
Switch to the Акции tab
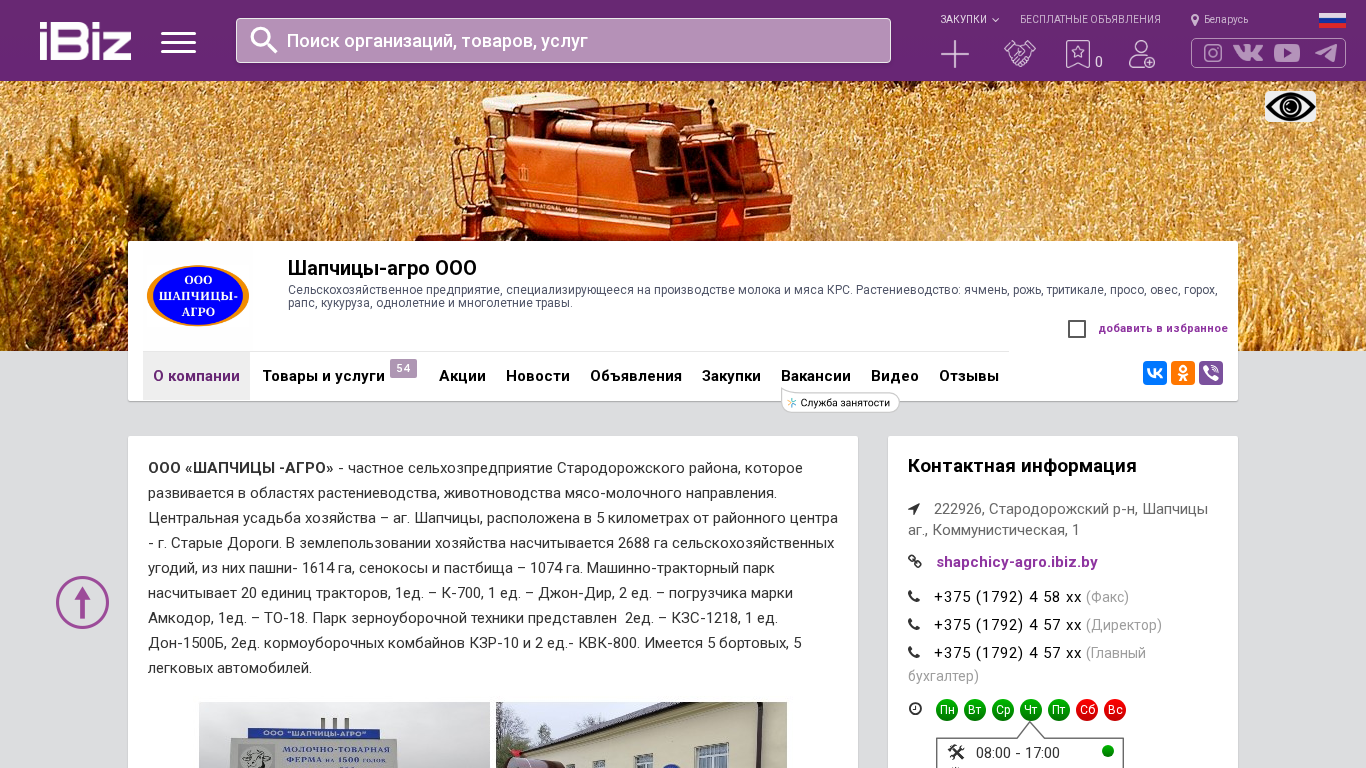(462, 376)
